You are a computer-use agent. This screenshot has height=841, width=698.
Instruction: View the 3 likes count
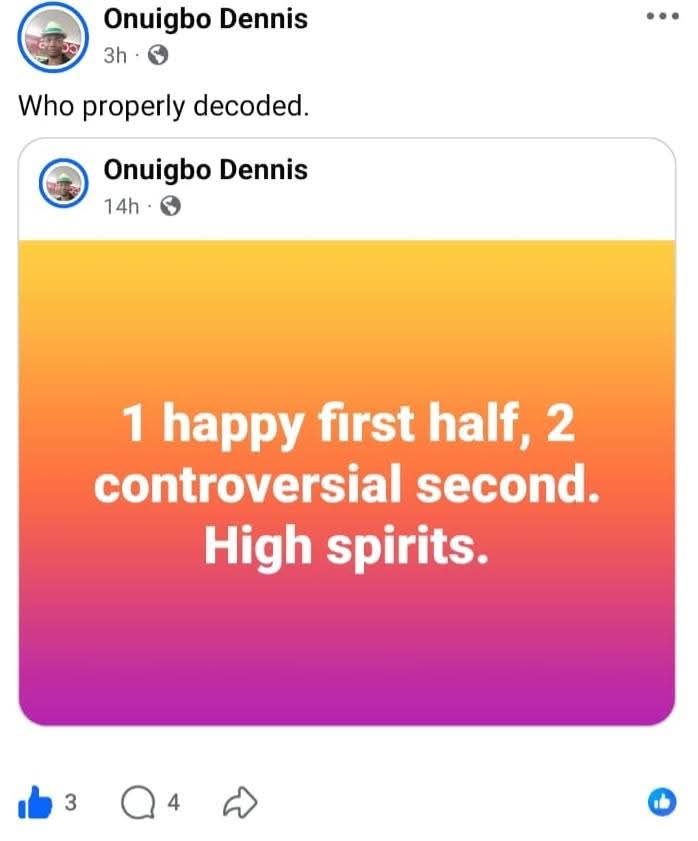click(71, 801)
